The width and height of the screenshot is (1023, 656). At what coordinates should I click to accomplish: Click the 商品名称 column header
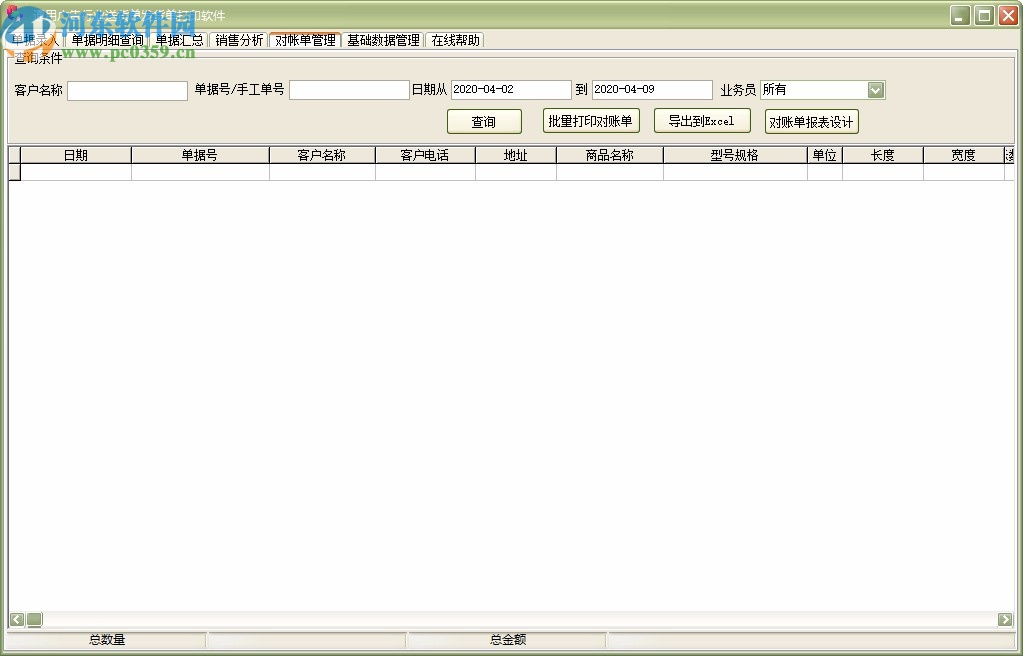[x=610, y=155]
